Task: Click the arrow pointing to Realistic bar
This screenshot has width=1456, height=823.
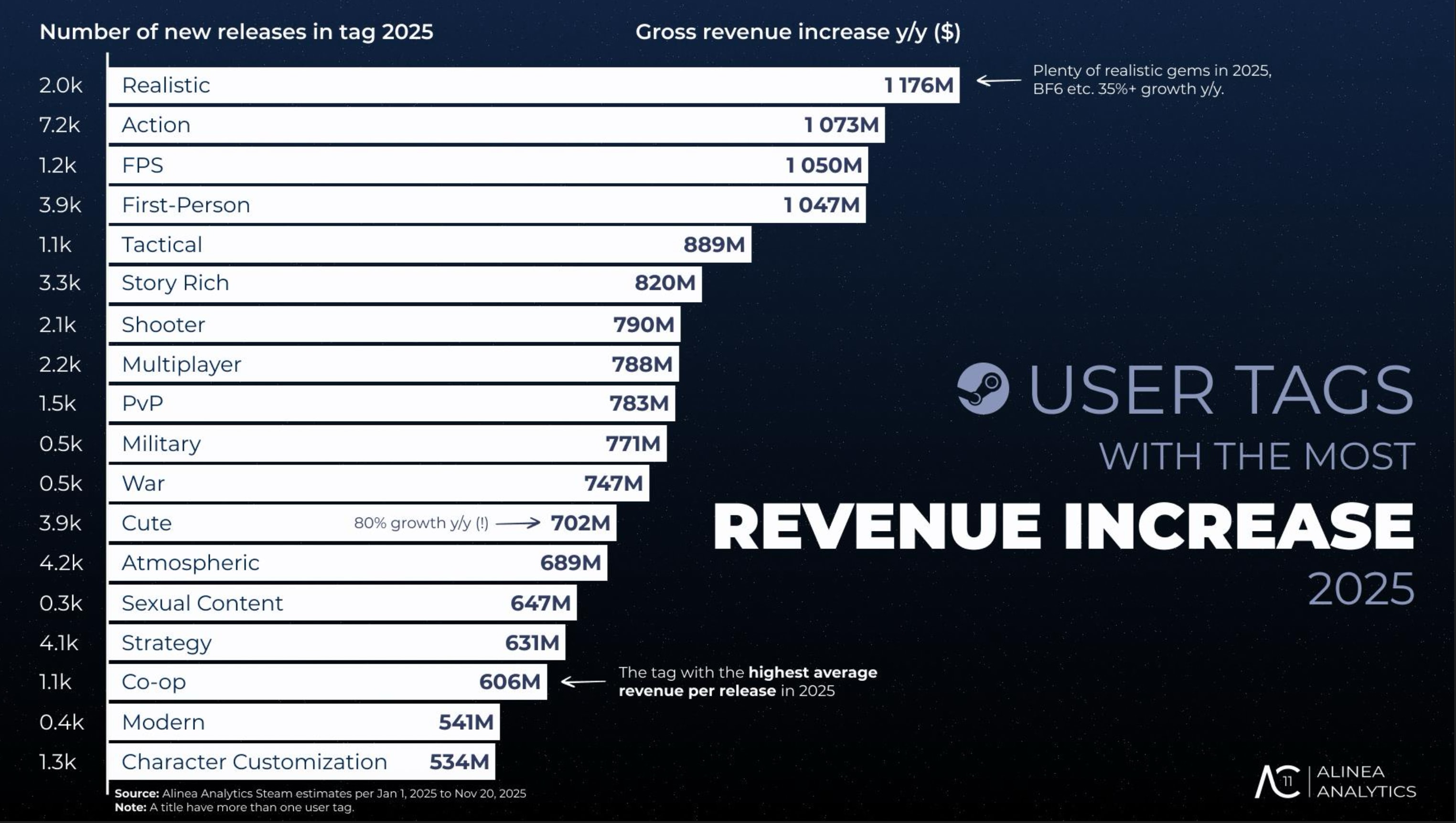Action: (x=998, y=80)
